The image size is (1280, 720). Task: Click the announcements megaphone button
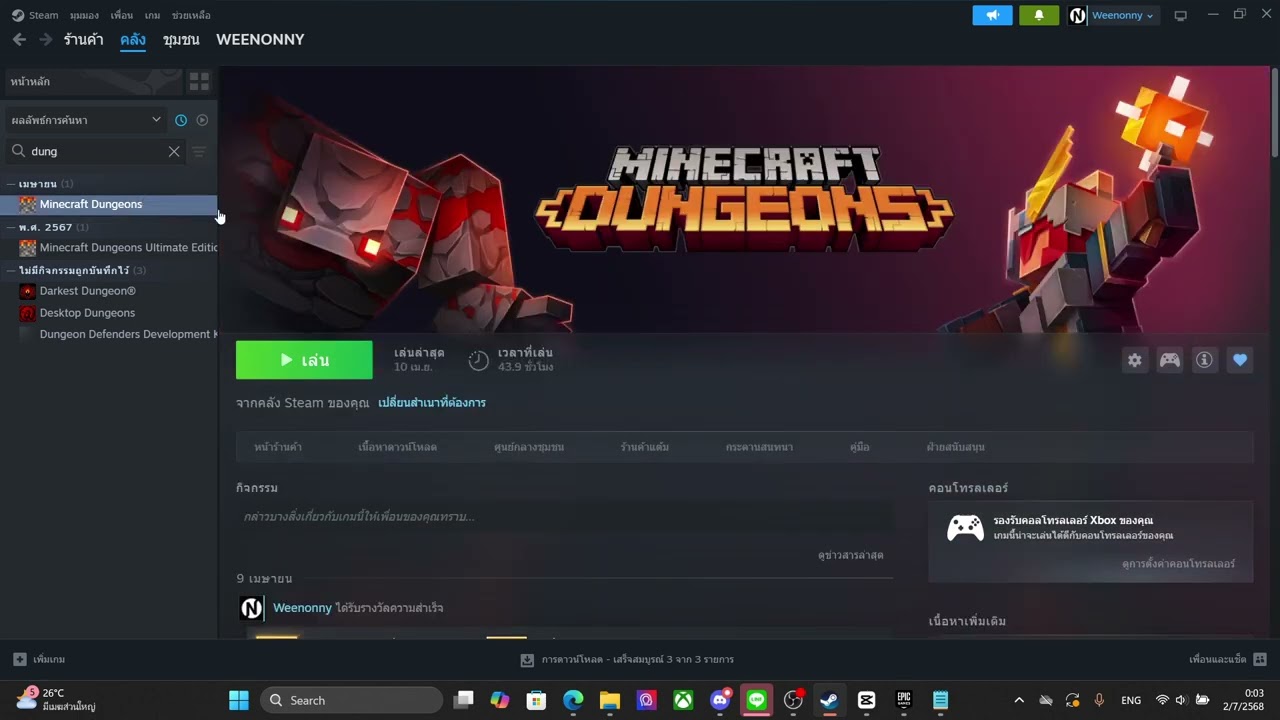pos(993,15)
